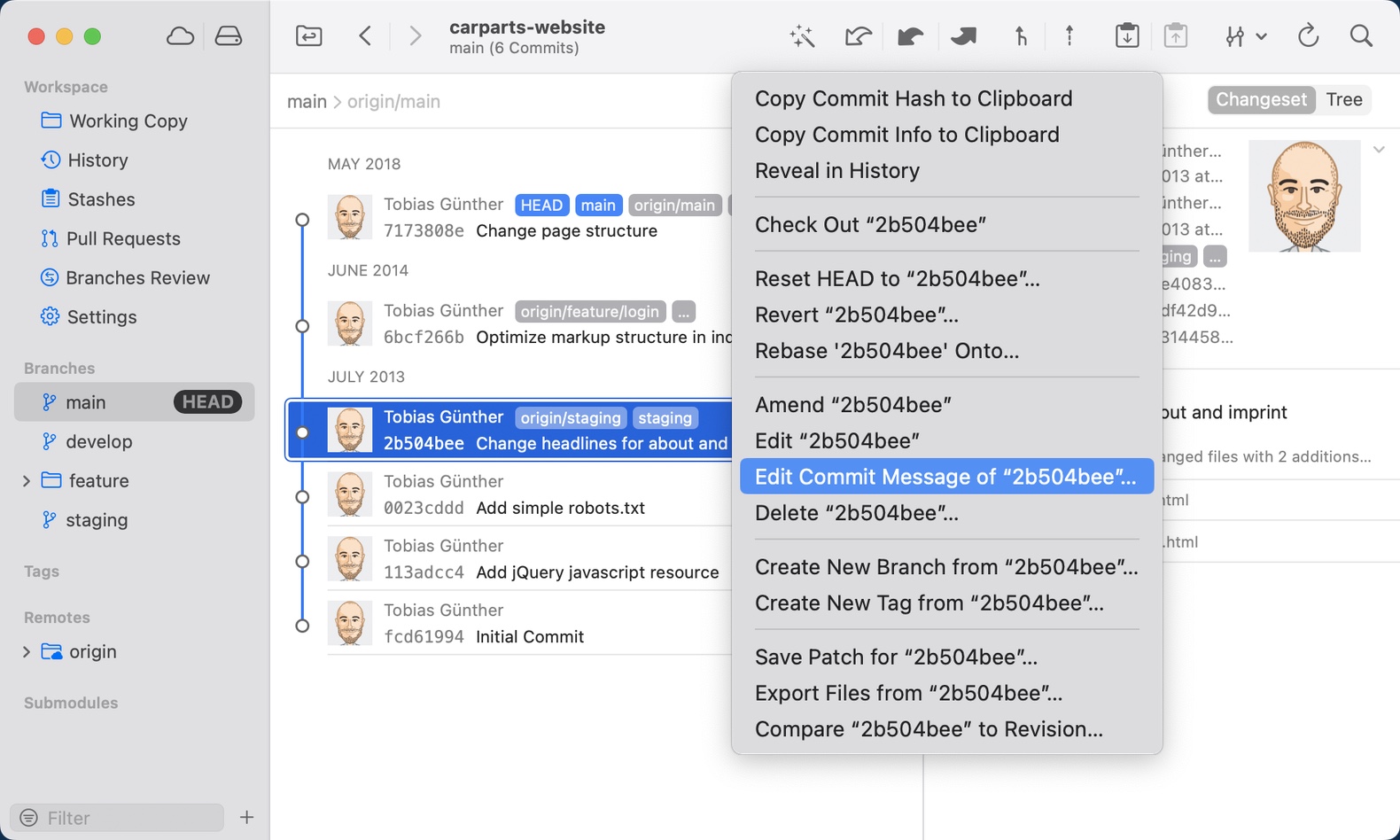Viewport: 1400px width, 840px height.
Task: Click the plus button next to Filter
Action: point(246,817)
